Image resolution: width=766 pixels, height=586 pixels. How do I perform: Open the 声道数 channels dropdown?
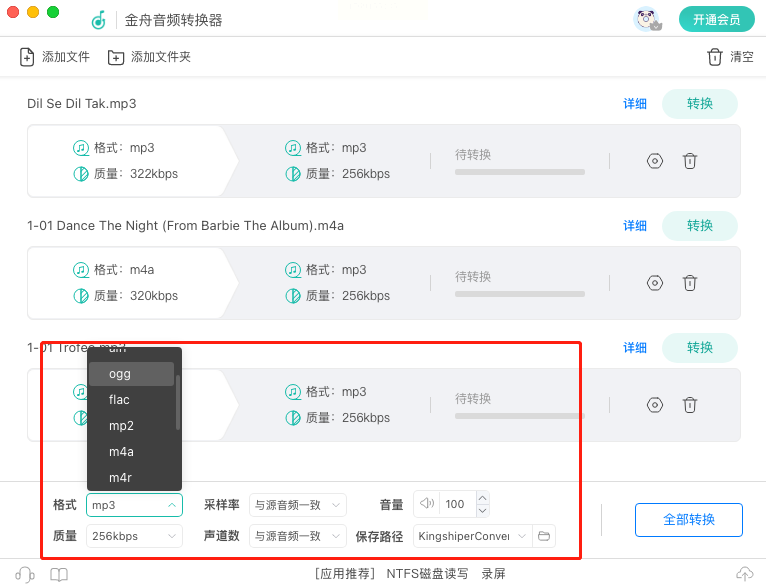coord(297,536)
